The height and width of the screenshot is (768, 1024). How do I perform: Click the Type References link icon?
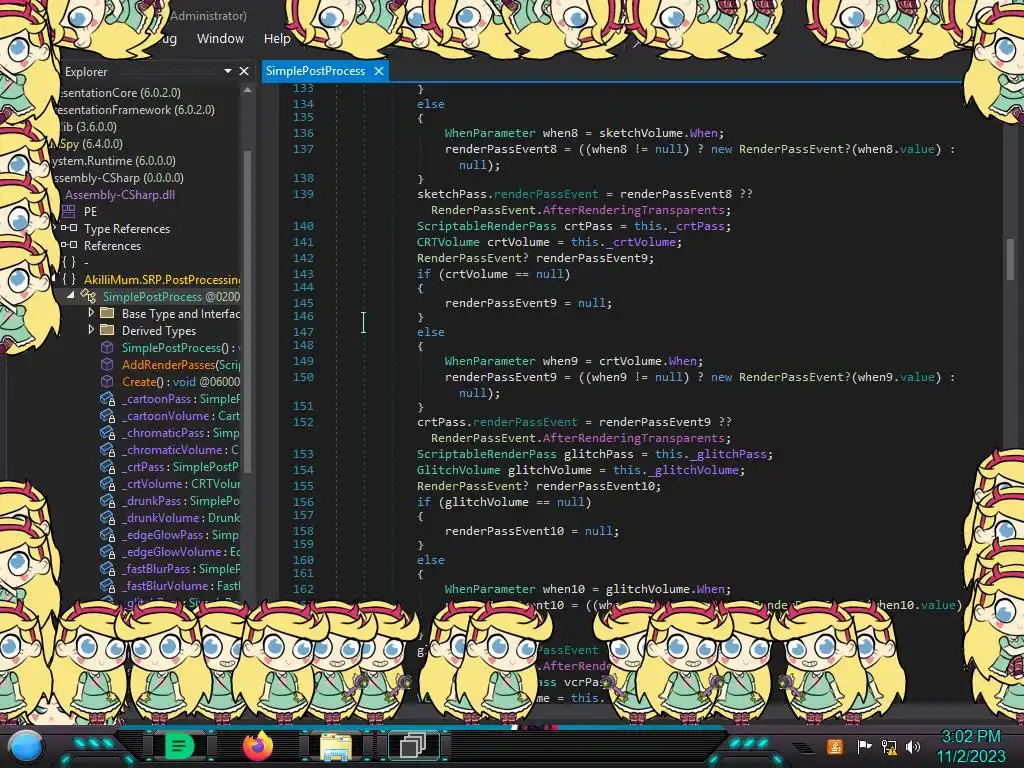coord(69,228)
